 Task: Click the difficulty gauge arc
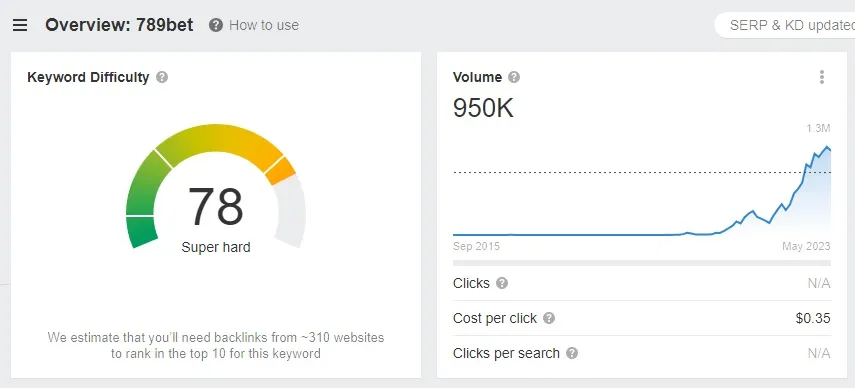216,185
